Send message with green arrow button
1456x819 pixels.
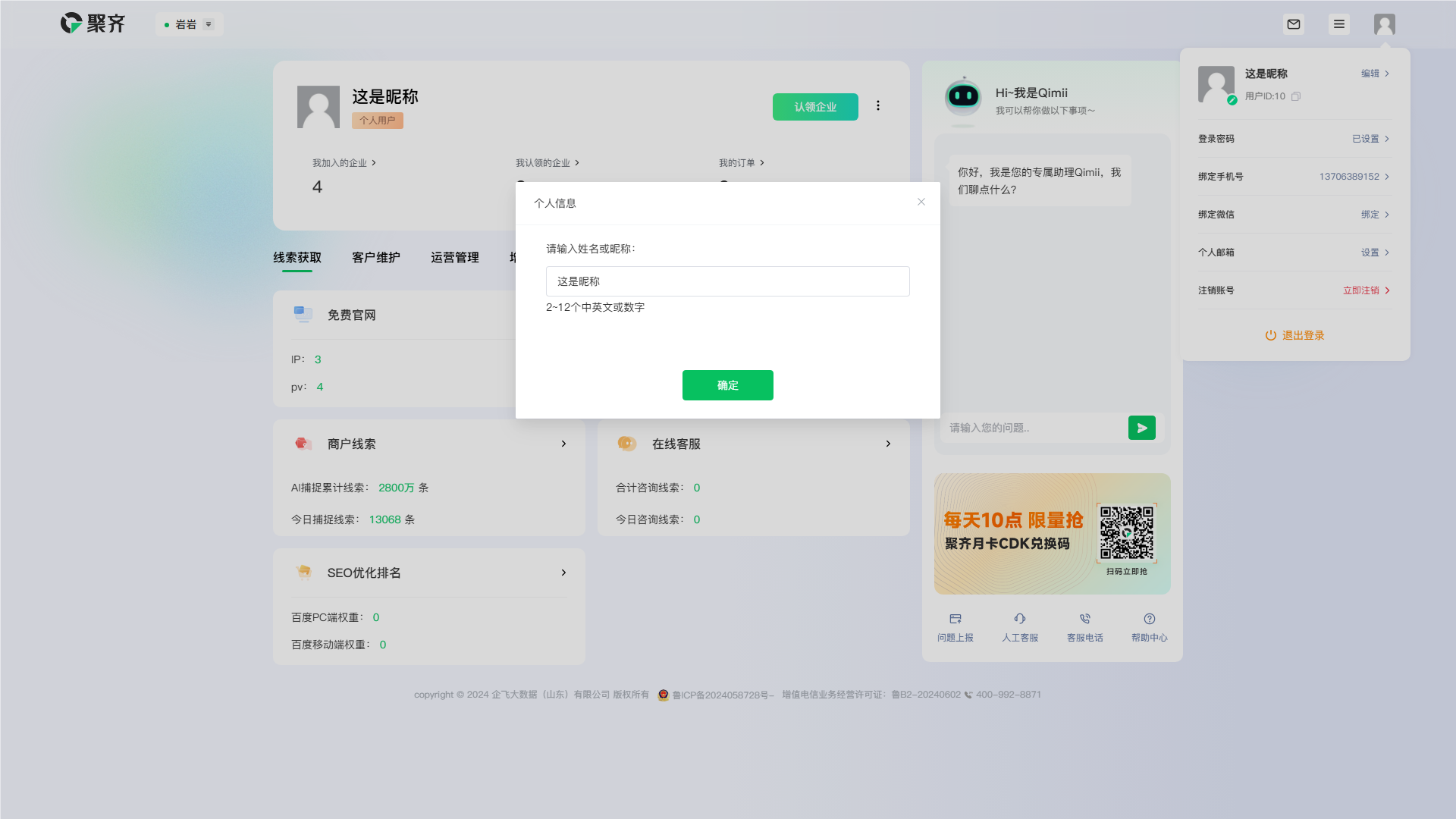click(1142, 428)
